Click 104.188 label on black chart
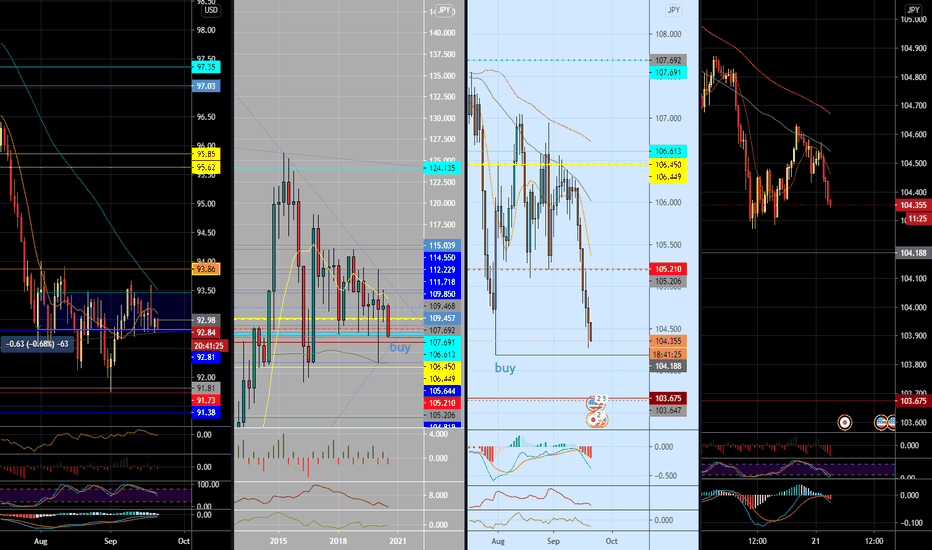This screenshot has height=550, width=932. tap(913, 253)
